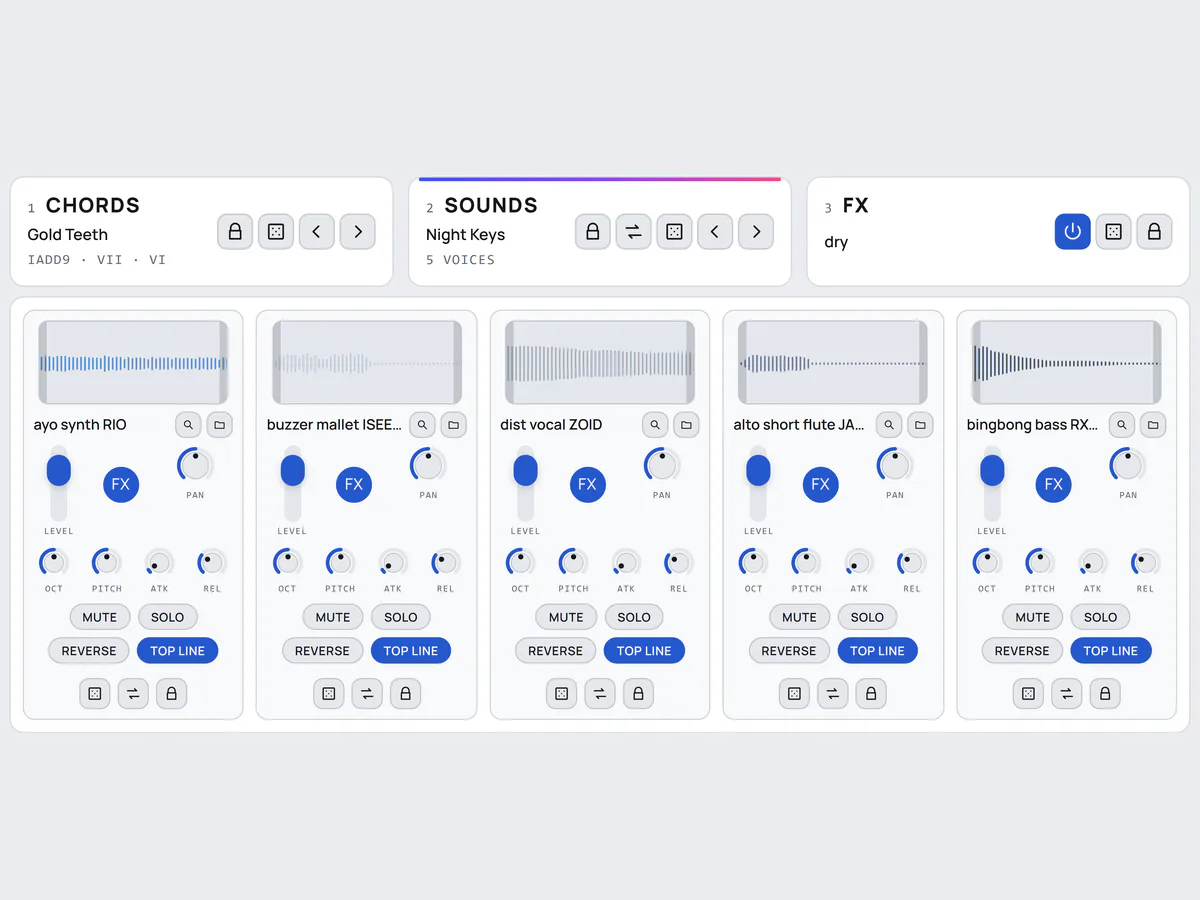Screen dimensions: 1200x900
Task: Open the SOUNDS section heading
Action: [491, 206]
